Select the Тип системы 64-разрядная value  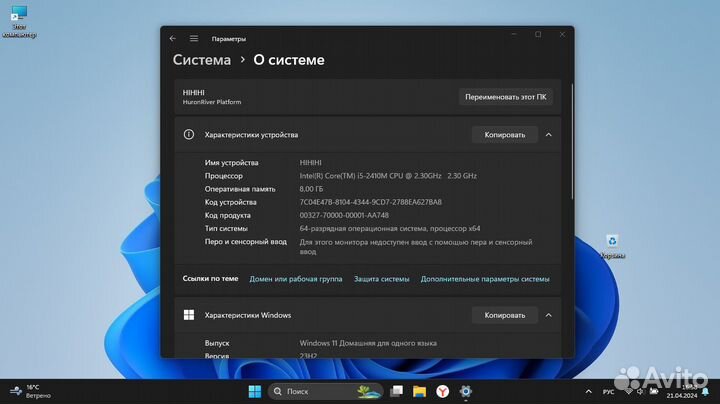(x=390, y=229)
